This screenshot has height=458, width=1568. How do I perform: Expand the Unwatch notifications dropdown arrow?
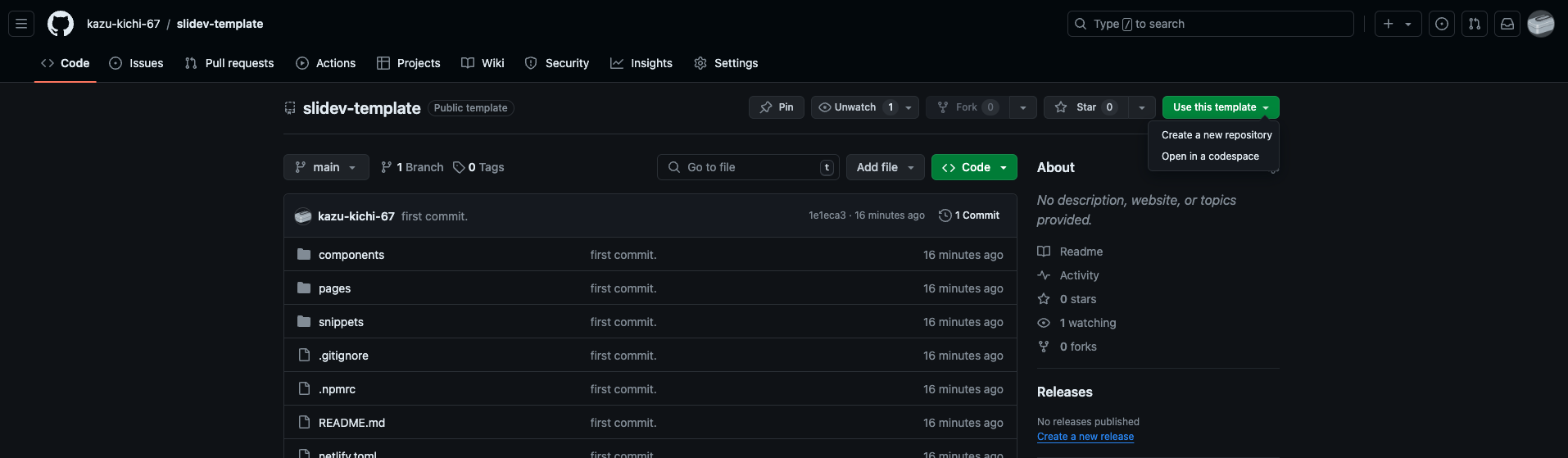point(909,107)
